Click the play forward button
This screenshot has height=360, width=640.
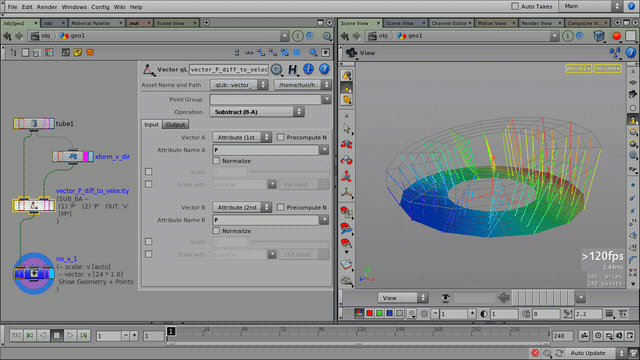(70, 336)
